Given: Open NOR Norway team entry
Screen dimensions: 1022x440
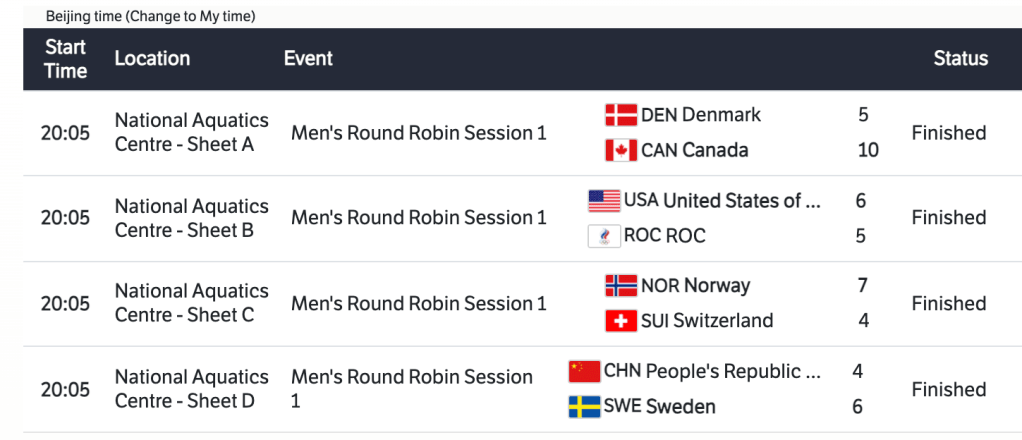Looking at the screenshot, I should (695, 286).
